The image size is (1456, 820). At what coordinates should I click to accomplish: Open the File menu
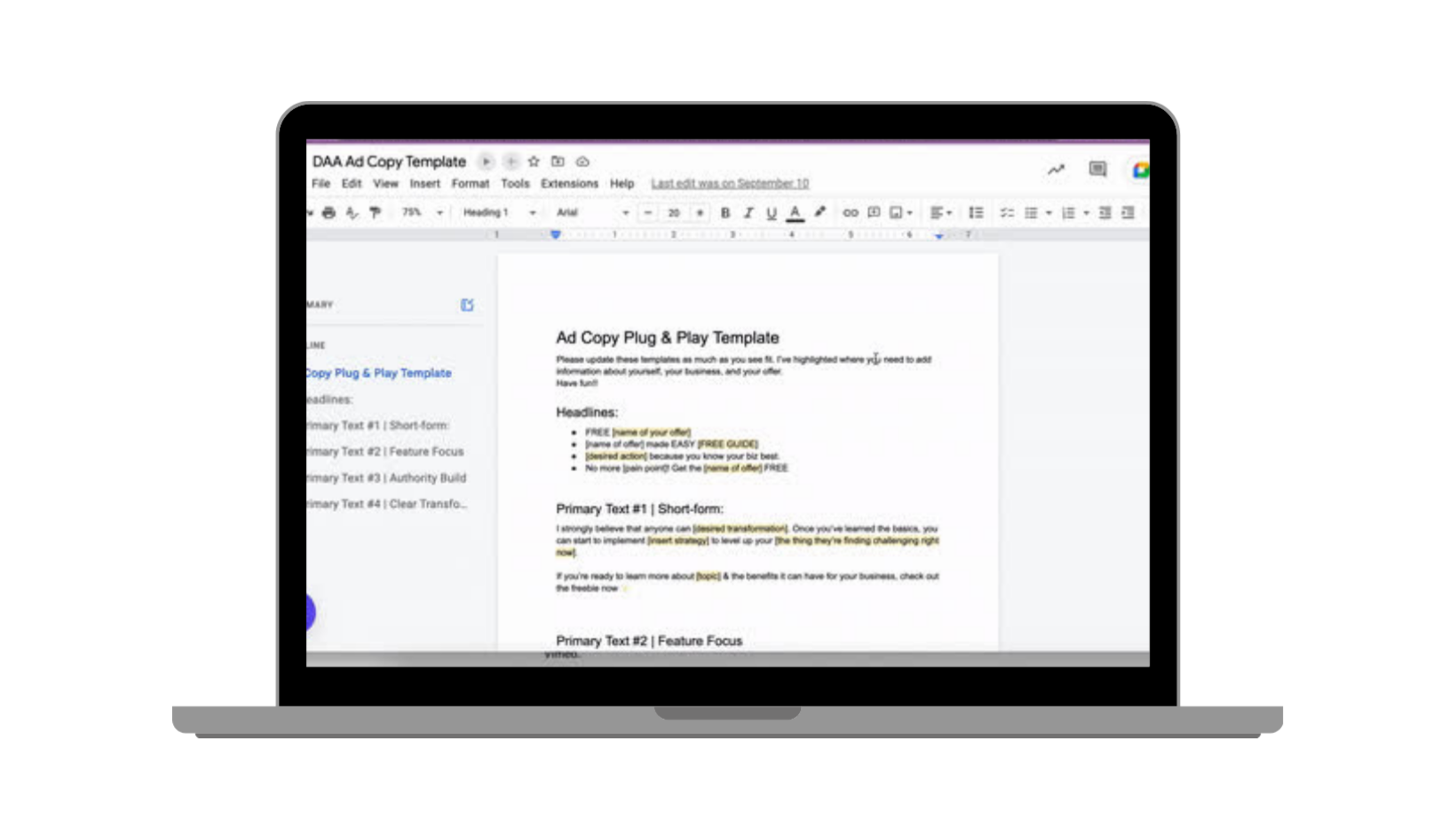[x=320, y=184]
